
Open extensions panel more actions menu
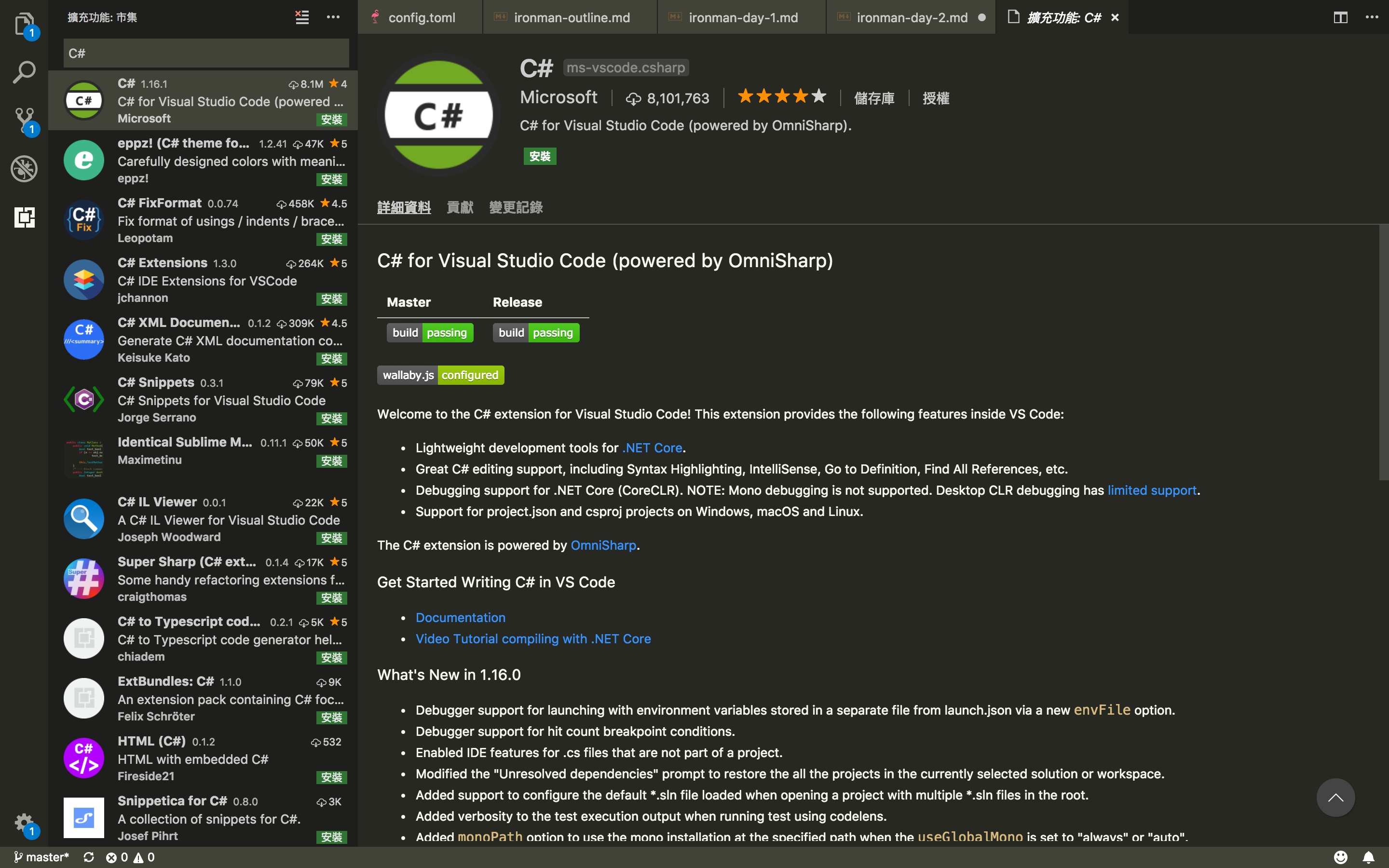point(333,17)
